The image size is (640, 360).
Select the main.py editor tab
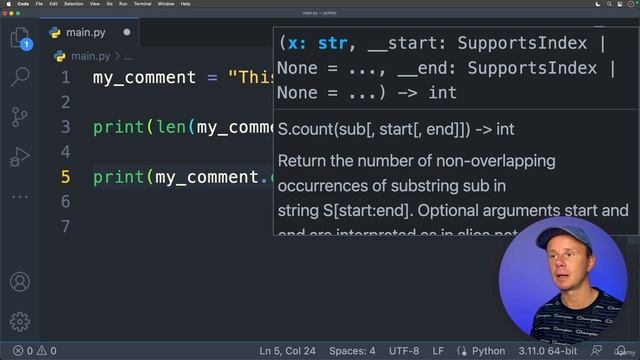coord(89,32)
